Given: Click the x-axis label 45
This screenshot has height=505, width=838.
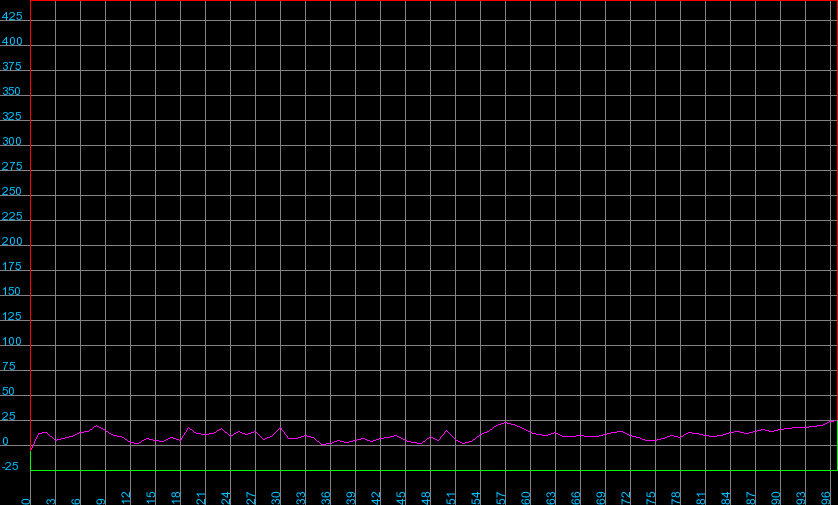Looking at the screenshot, I should coord(401,498).
